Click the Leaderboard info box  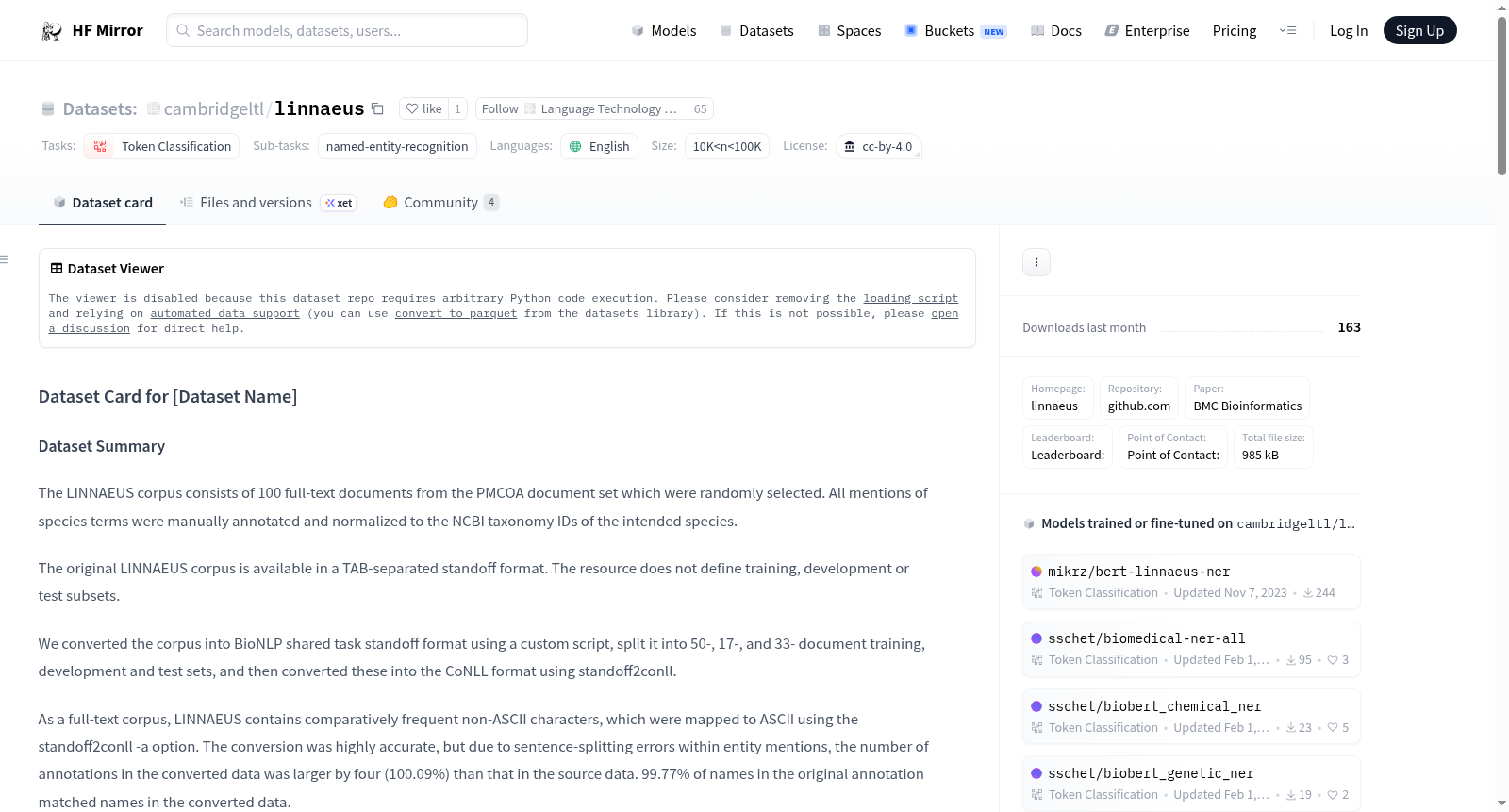tap(1068, 446)
